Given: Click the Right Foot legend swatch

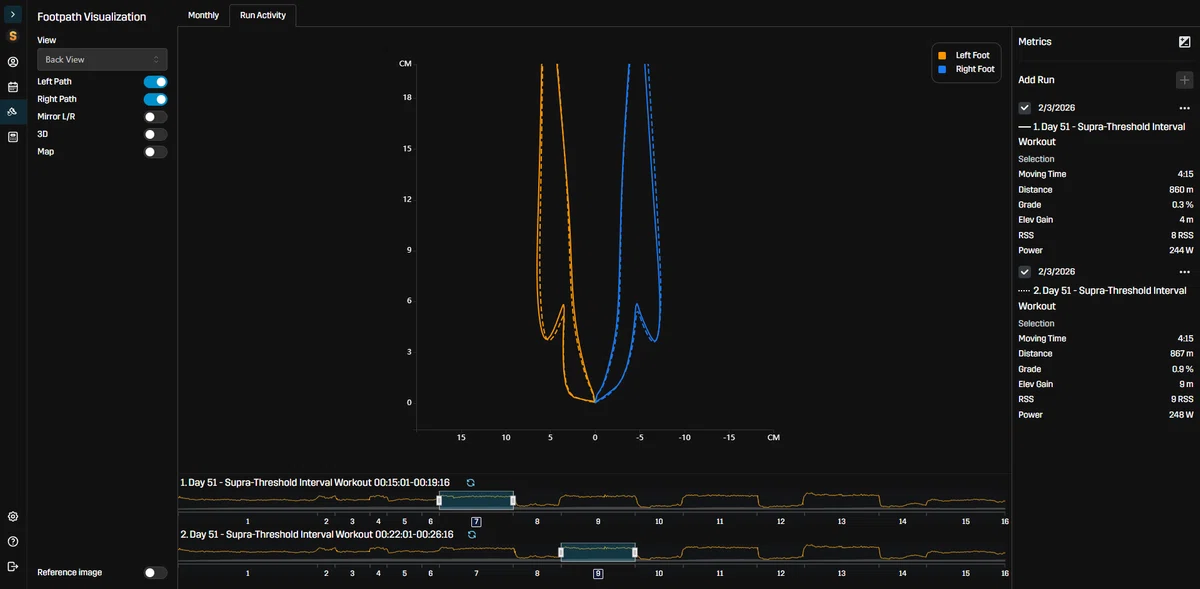Looking at the screenshot, I should (941, 69).
